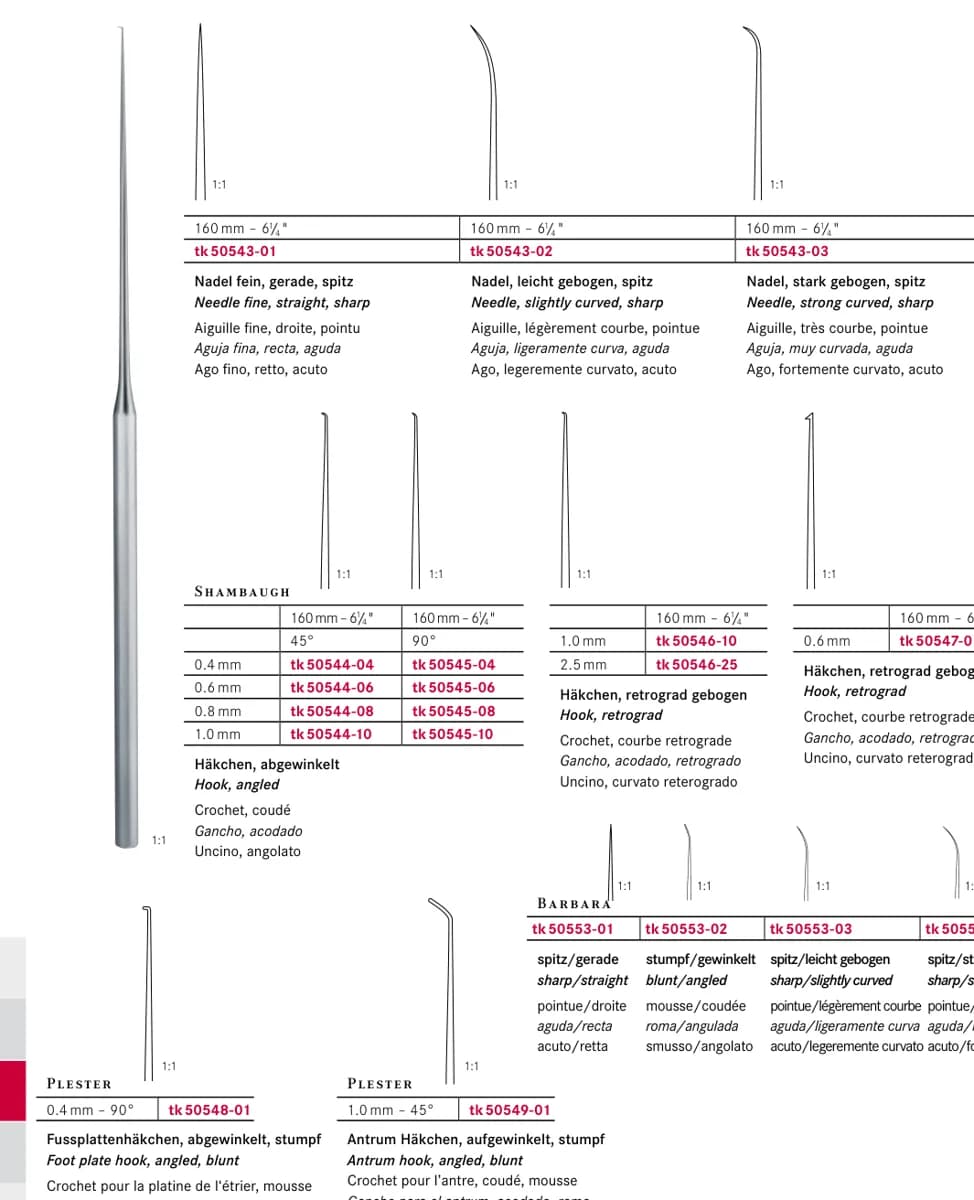
Task: Click Barbara code tk 50553-01
Action: point(573,929)
